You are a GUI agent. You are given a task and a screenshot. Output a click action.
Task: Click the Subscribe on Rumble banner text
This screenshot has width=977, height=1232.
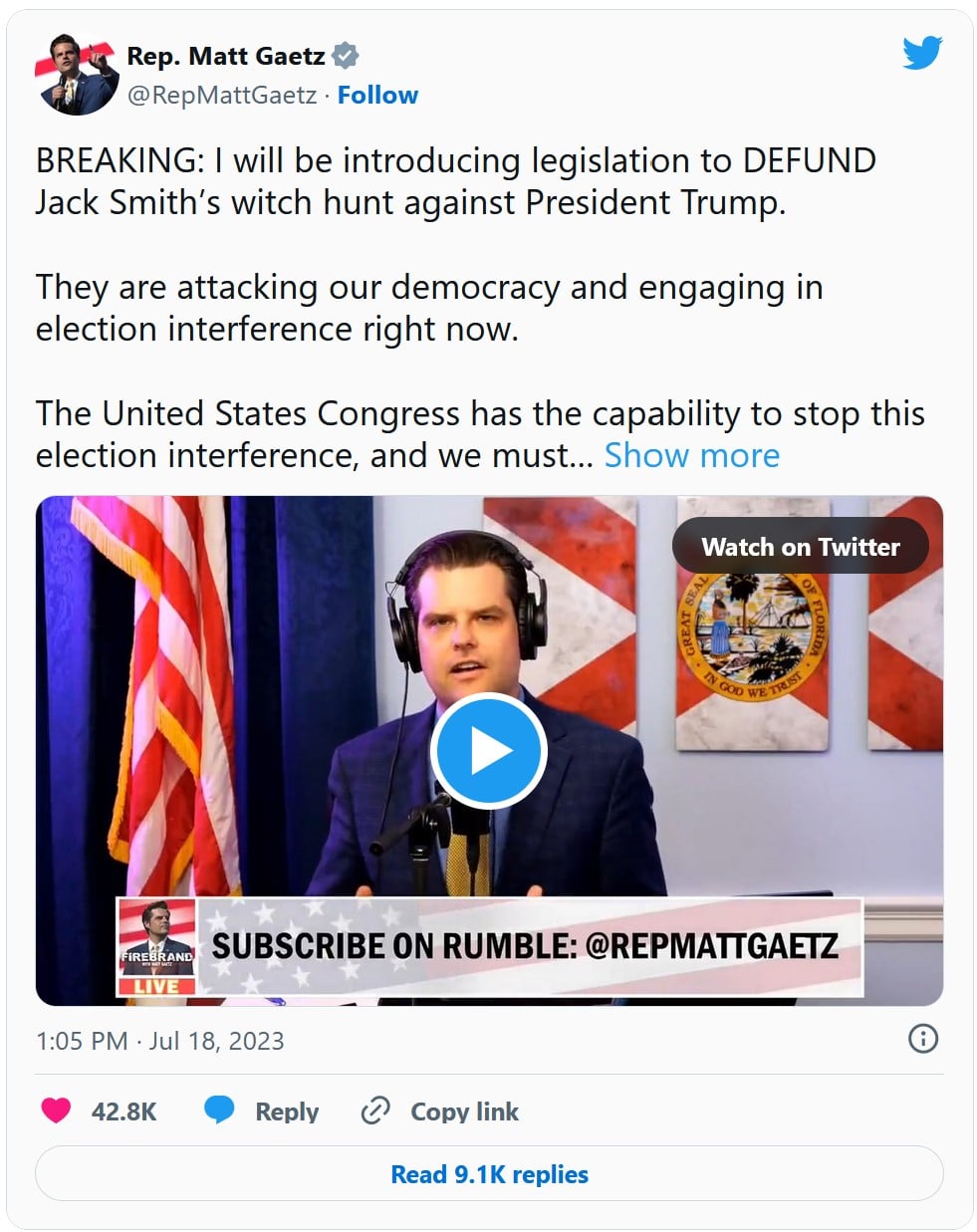click(x=525, y=946)
